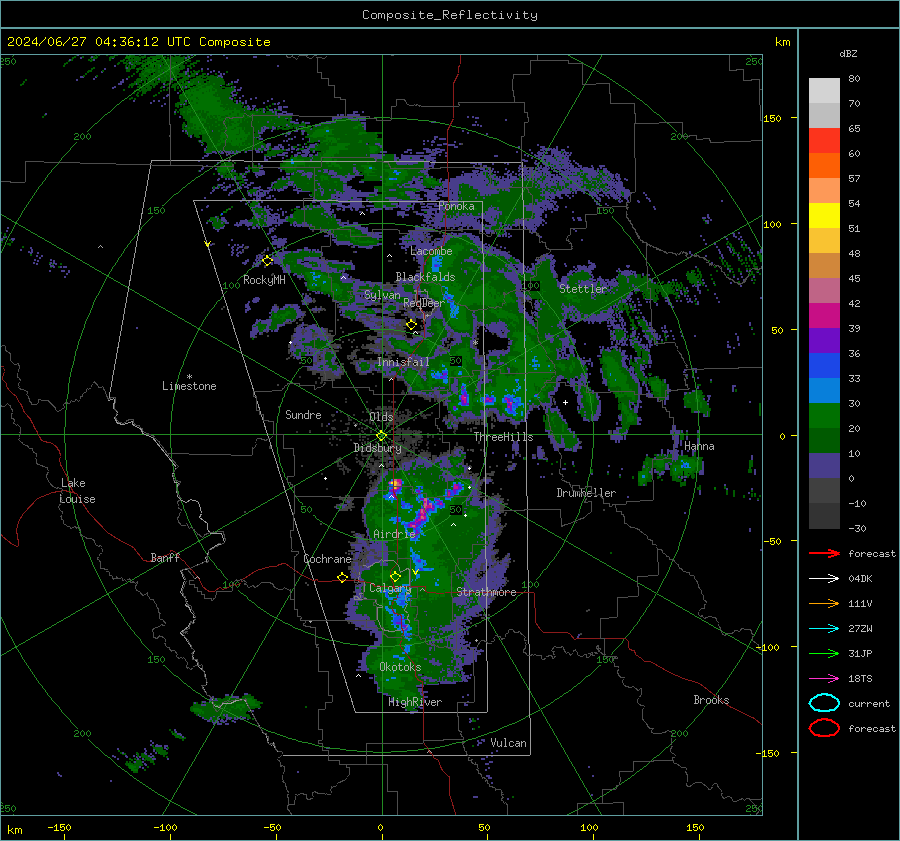Click the Ponoka label
Screen dimensions: 900x841
pyautogui.click(x=456, y=206)
